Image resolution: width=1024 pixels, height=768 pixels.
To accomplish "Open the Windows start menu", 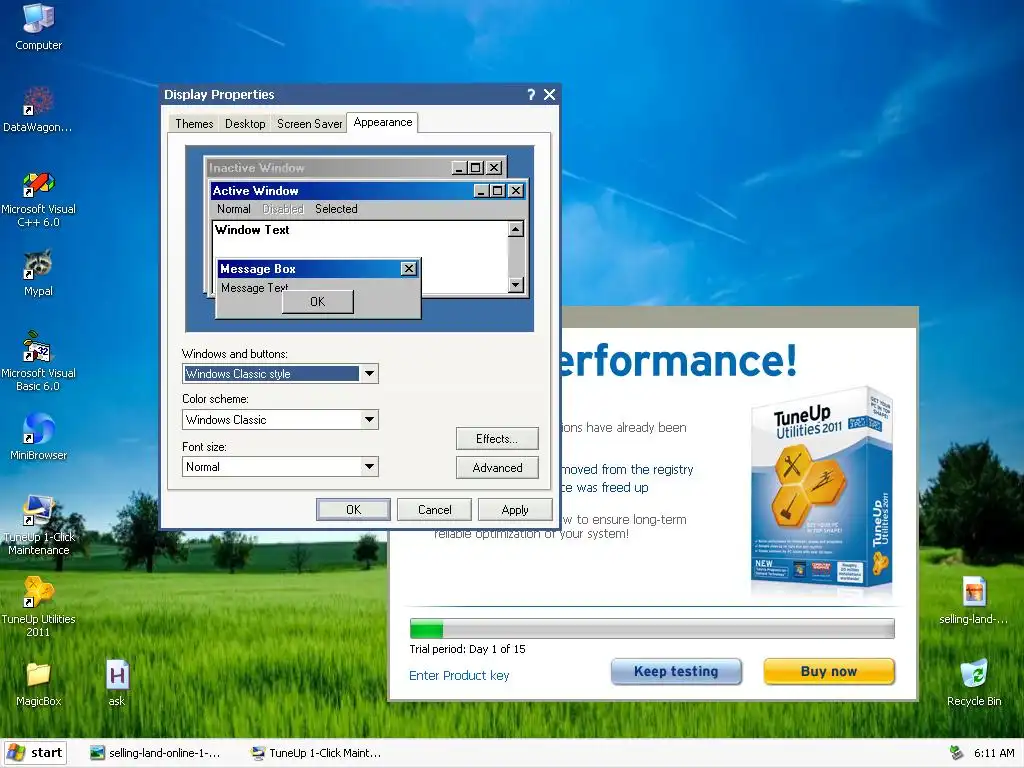I will click(35, 753).
